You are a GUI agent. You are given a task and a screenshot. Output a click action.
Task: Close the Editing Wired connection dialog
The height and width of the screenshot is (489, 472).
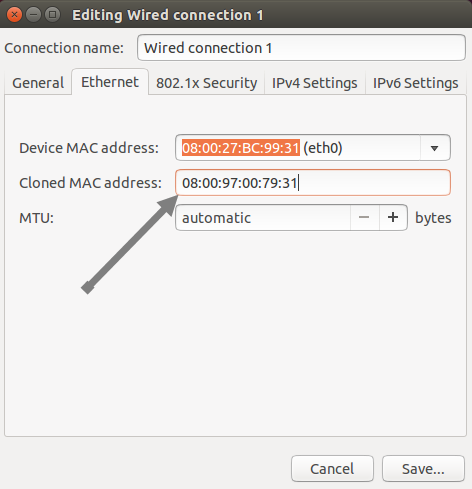pyautogui.click(x=14, y=15)
